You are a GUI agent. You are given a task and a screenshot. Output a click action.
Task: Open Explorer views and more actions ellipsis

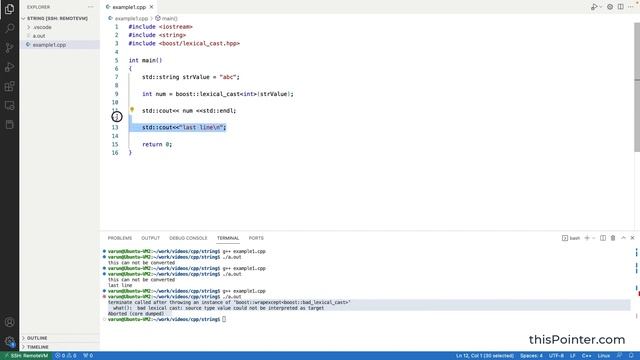[91, 7]
